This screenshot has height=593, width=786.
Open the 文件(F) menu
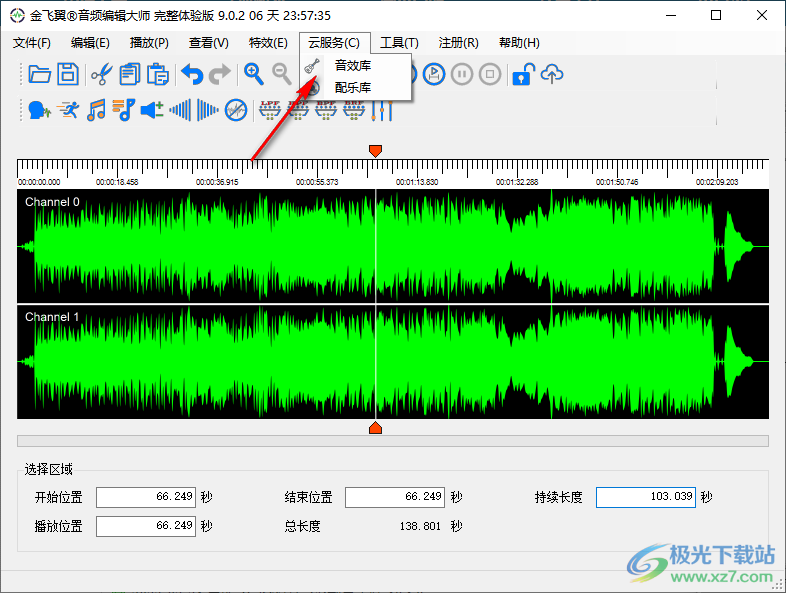32,43
